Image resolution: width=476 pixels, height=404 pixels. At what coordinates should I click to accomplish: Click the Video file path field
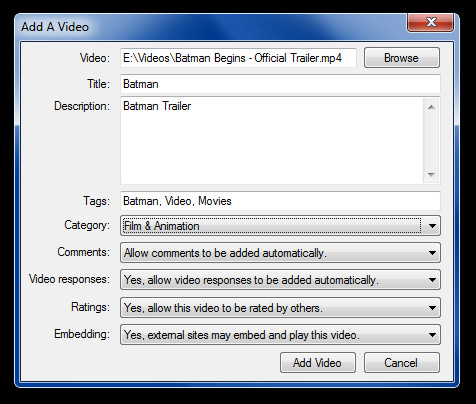pyautogui.click(x=238, y=58)
